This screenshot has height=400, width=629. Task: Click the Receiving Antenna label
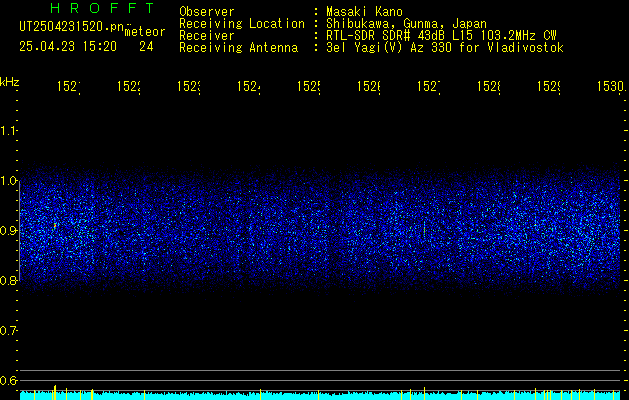tap(238, 48)
